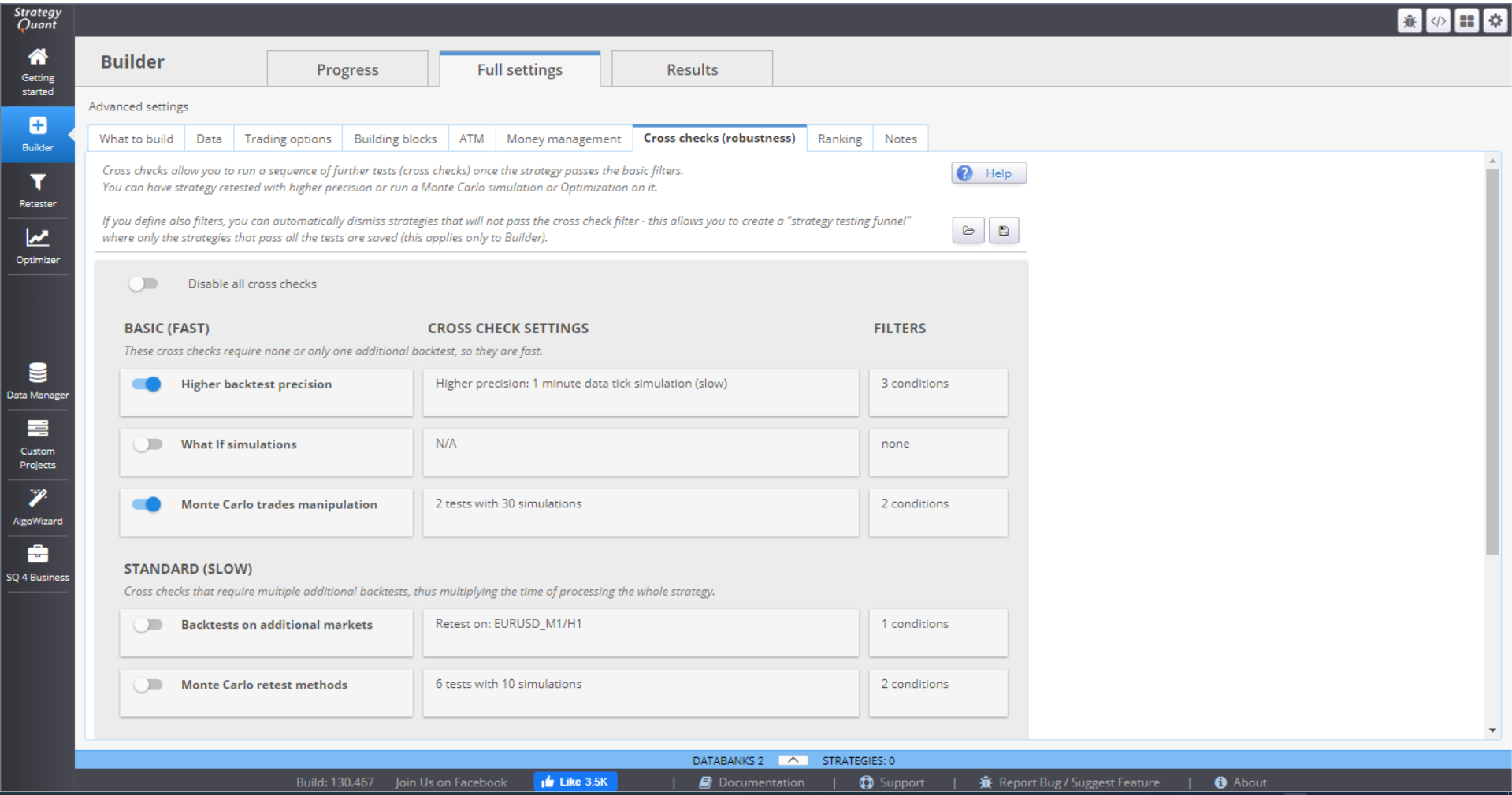Open the none filter for What If
Viewport: 1512px width, 795px height.
point(938,452)
